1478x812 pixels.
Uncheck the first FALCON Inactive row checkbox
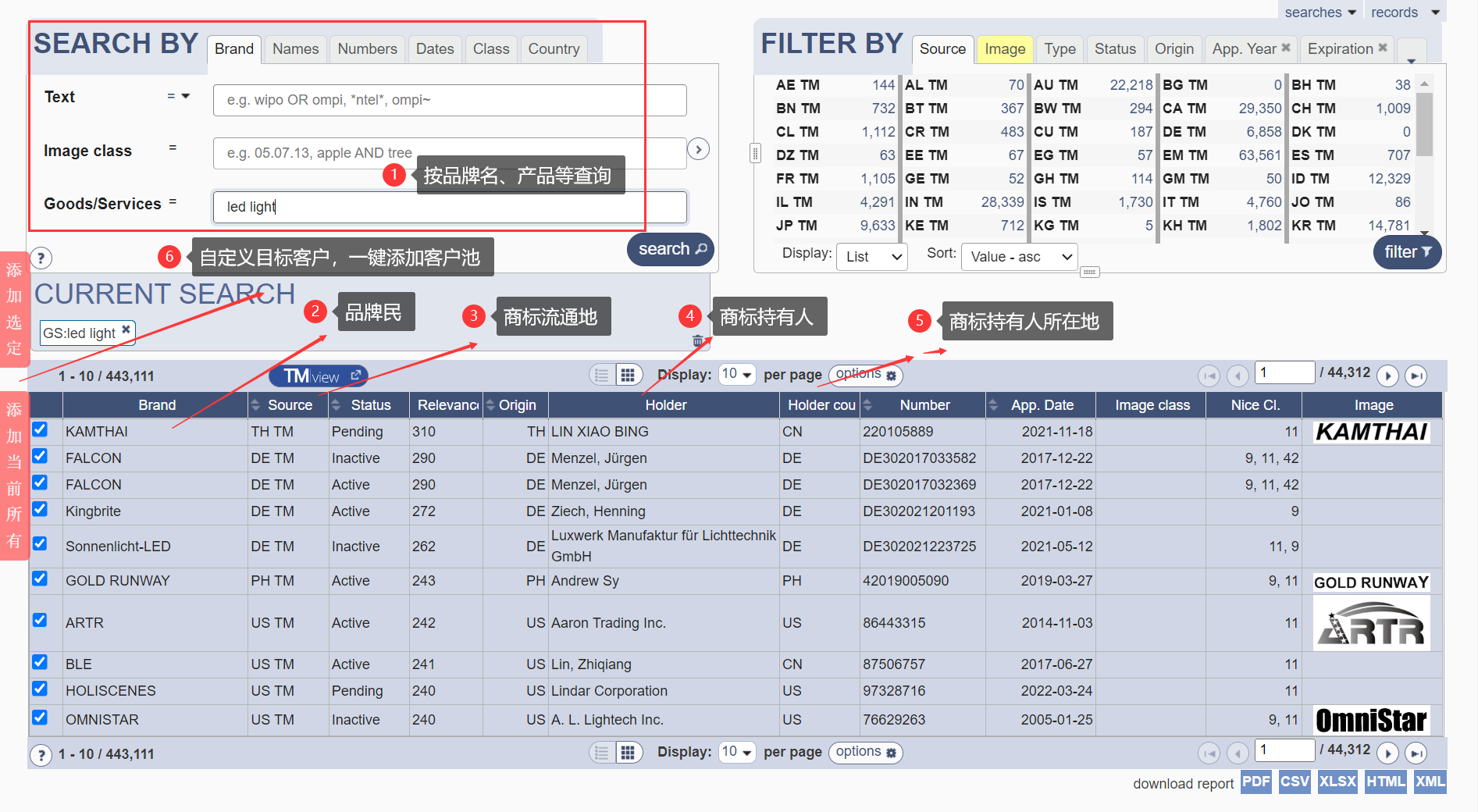pyautogui.click(x=40, y=456)
